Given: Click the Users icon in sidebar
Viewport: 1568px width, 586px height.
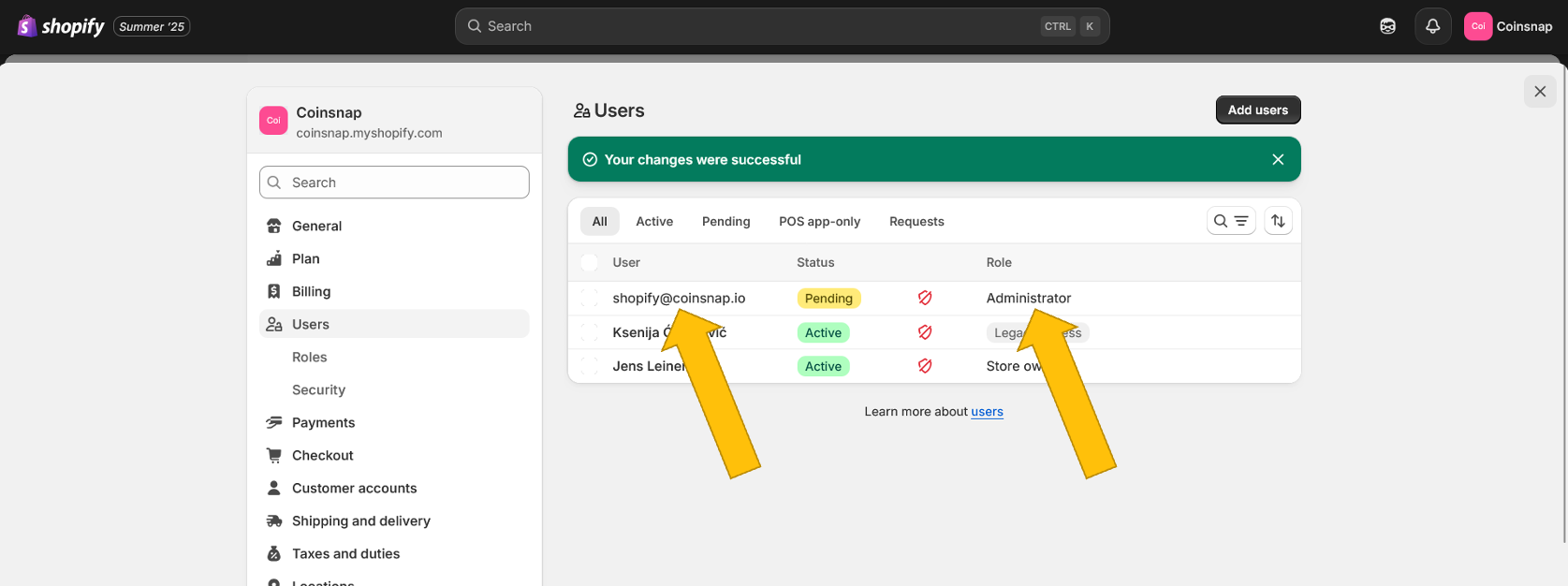Looking at the screenshot, I should 274,324.
